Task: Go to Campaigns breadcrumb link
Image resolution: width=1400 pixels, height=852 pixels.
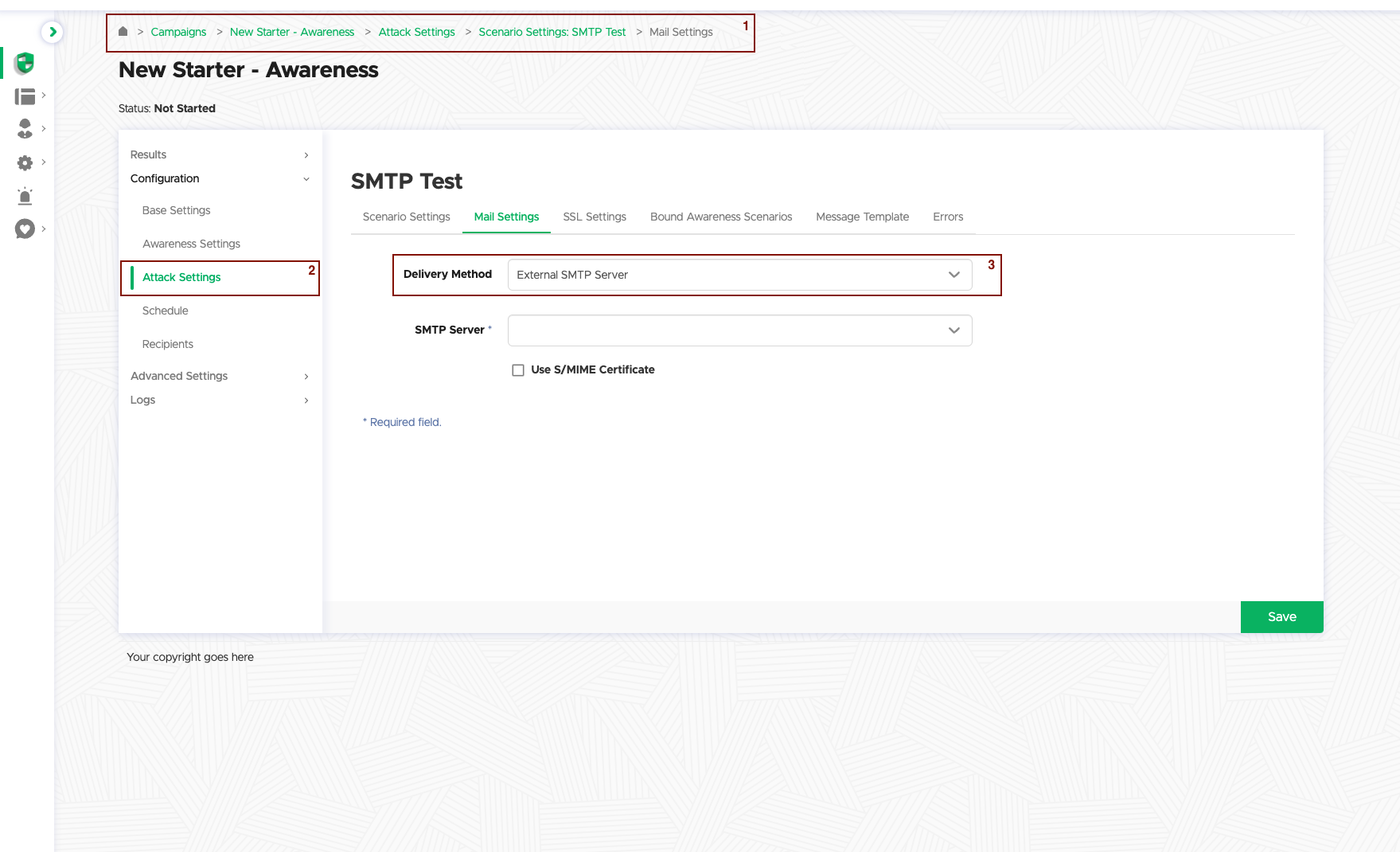Action: click(x=178, y=32)
